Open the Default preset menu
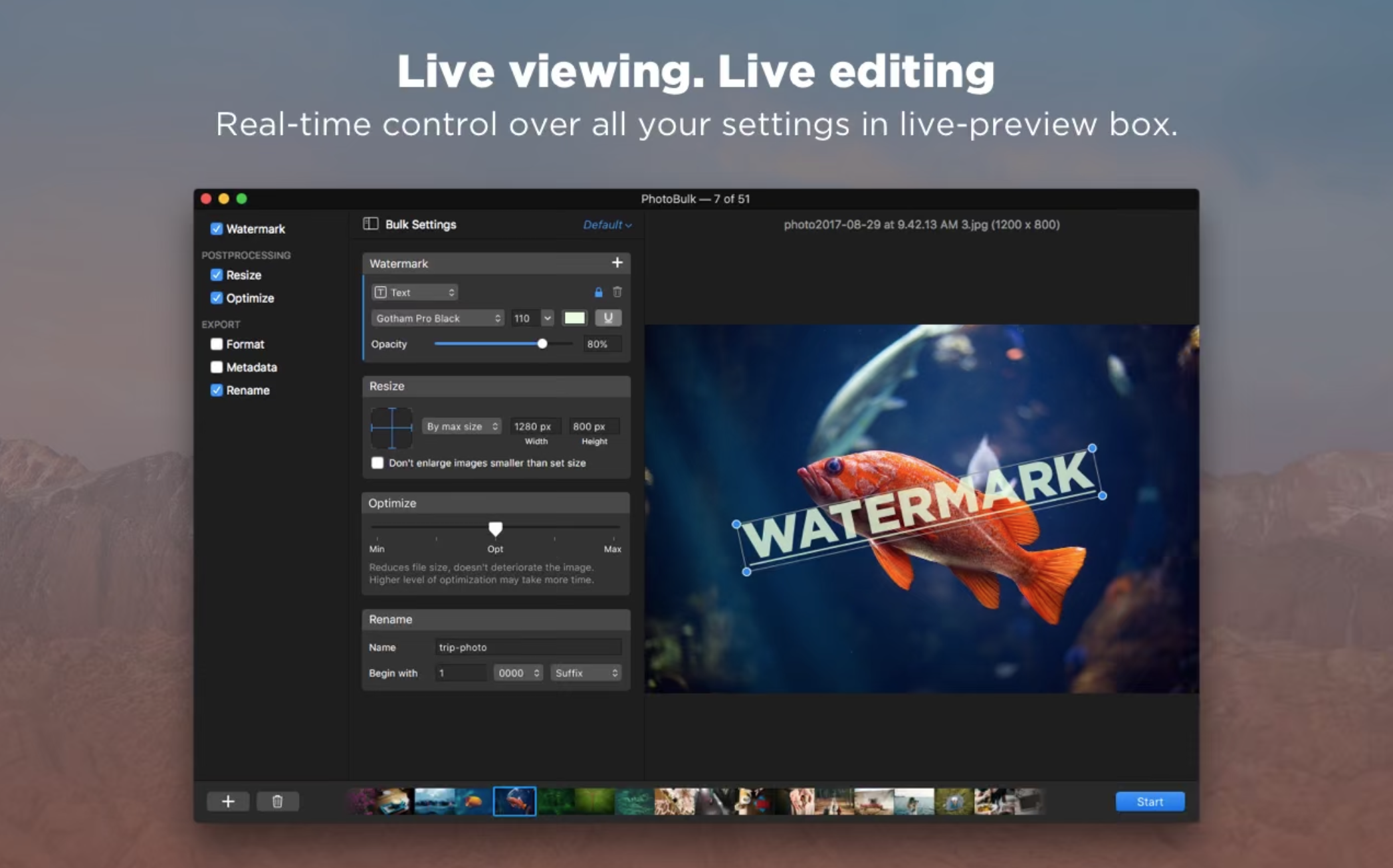The image size is (1393, 868). point(607,225)
